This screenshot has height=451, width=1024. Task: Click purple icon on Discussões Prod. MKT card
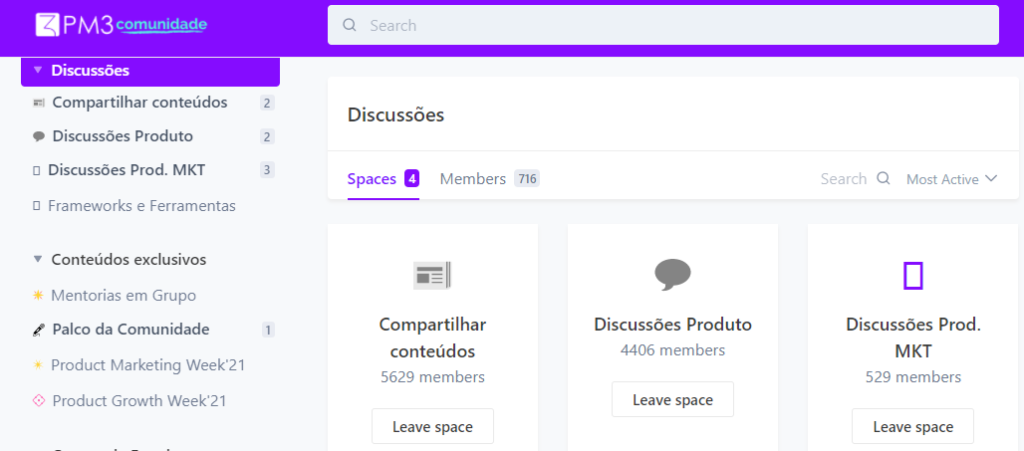913,275
